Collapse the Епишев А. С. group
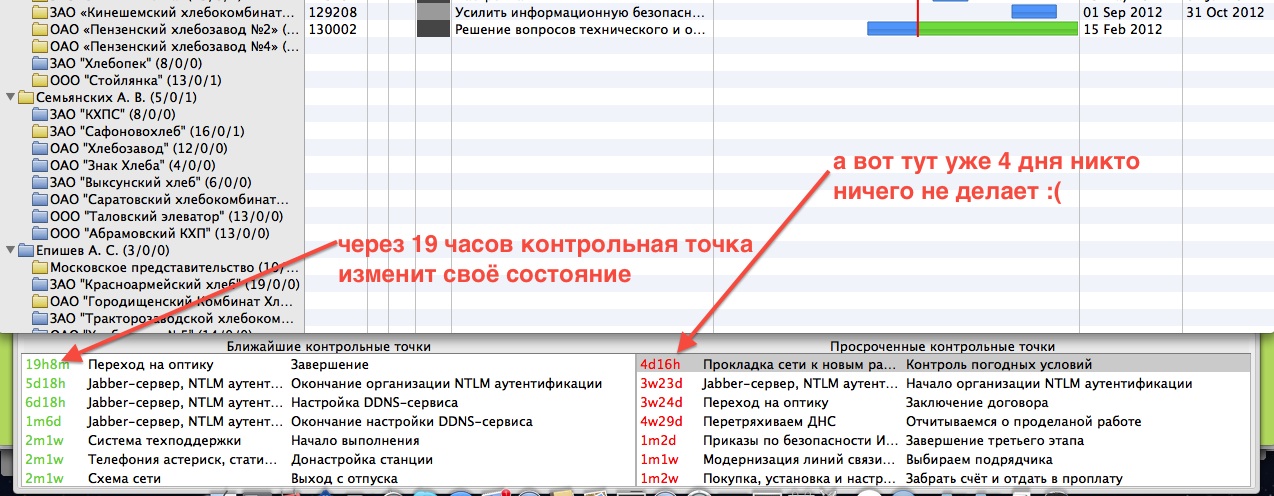 tap(10, 250)
